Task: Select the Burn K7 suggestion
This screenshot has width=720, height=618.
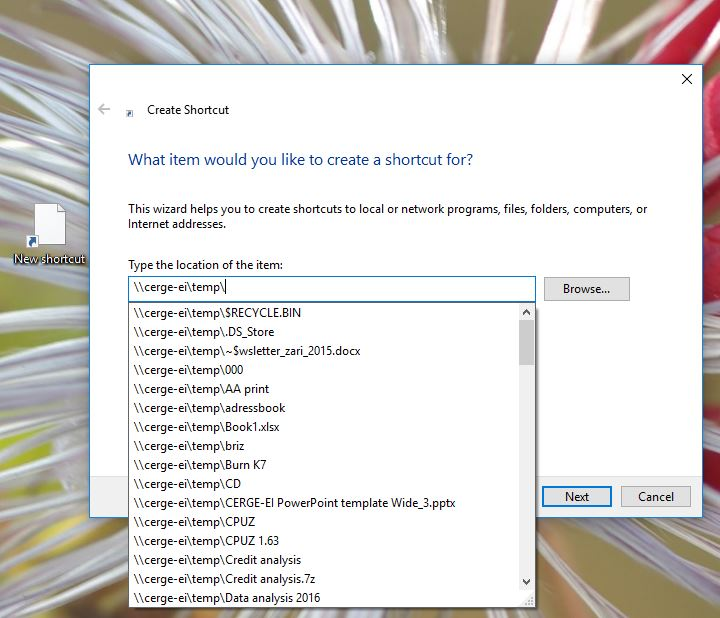Action: coord(200,465)
